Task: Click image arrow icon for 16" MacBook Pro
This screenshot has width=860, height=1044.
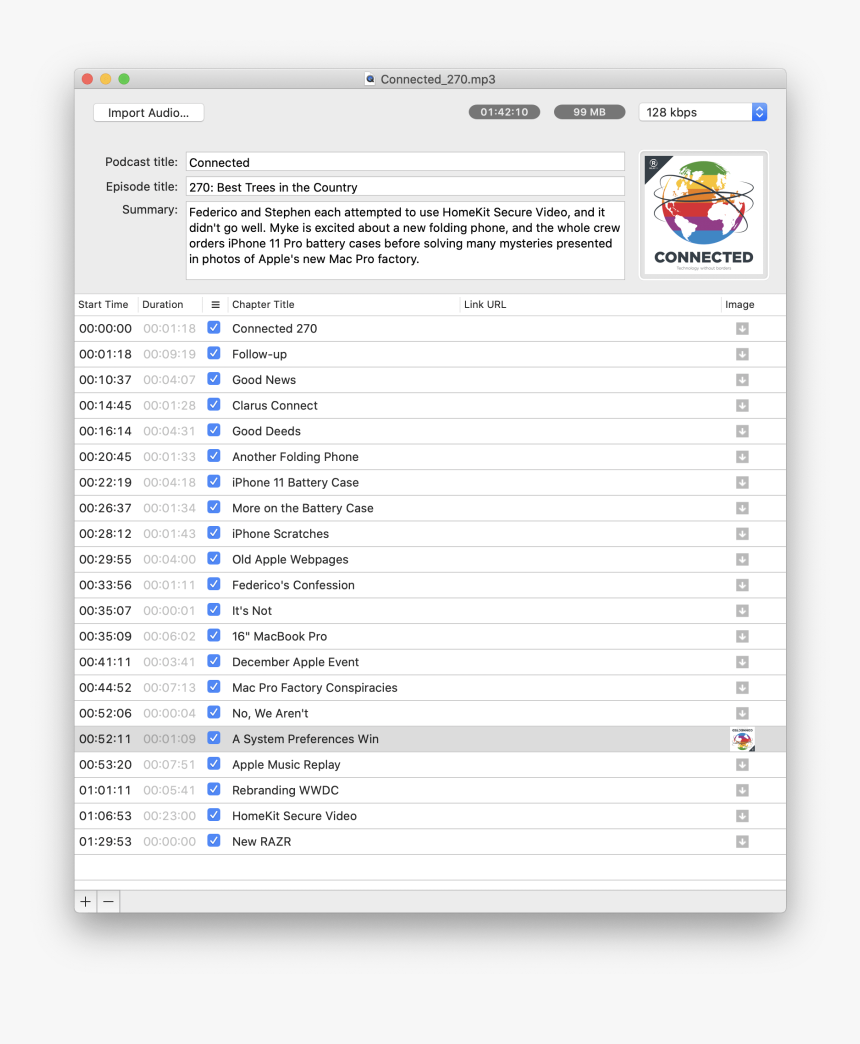Action: coord(742,637)
